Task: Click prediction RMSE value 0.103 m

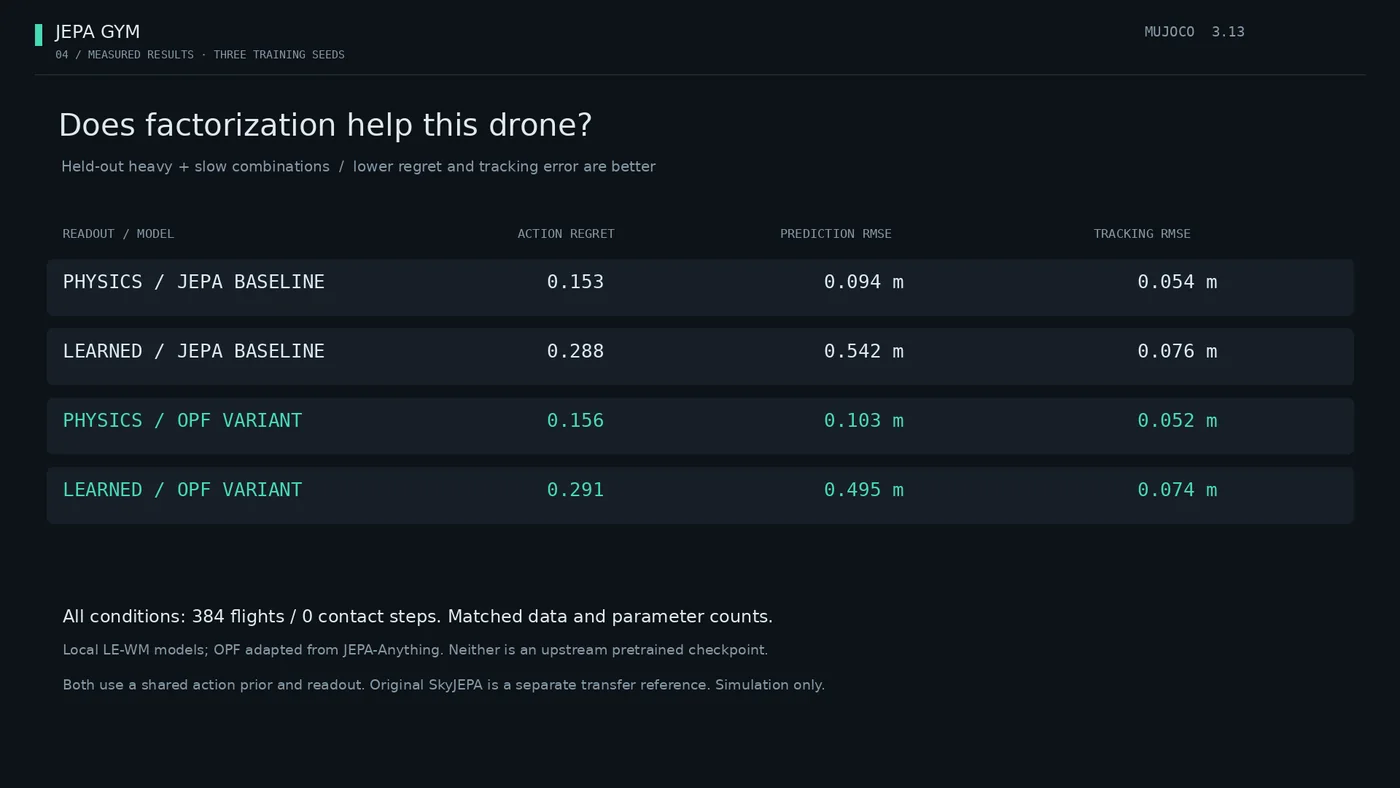Action: tap(864, 420)
